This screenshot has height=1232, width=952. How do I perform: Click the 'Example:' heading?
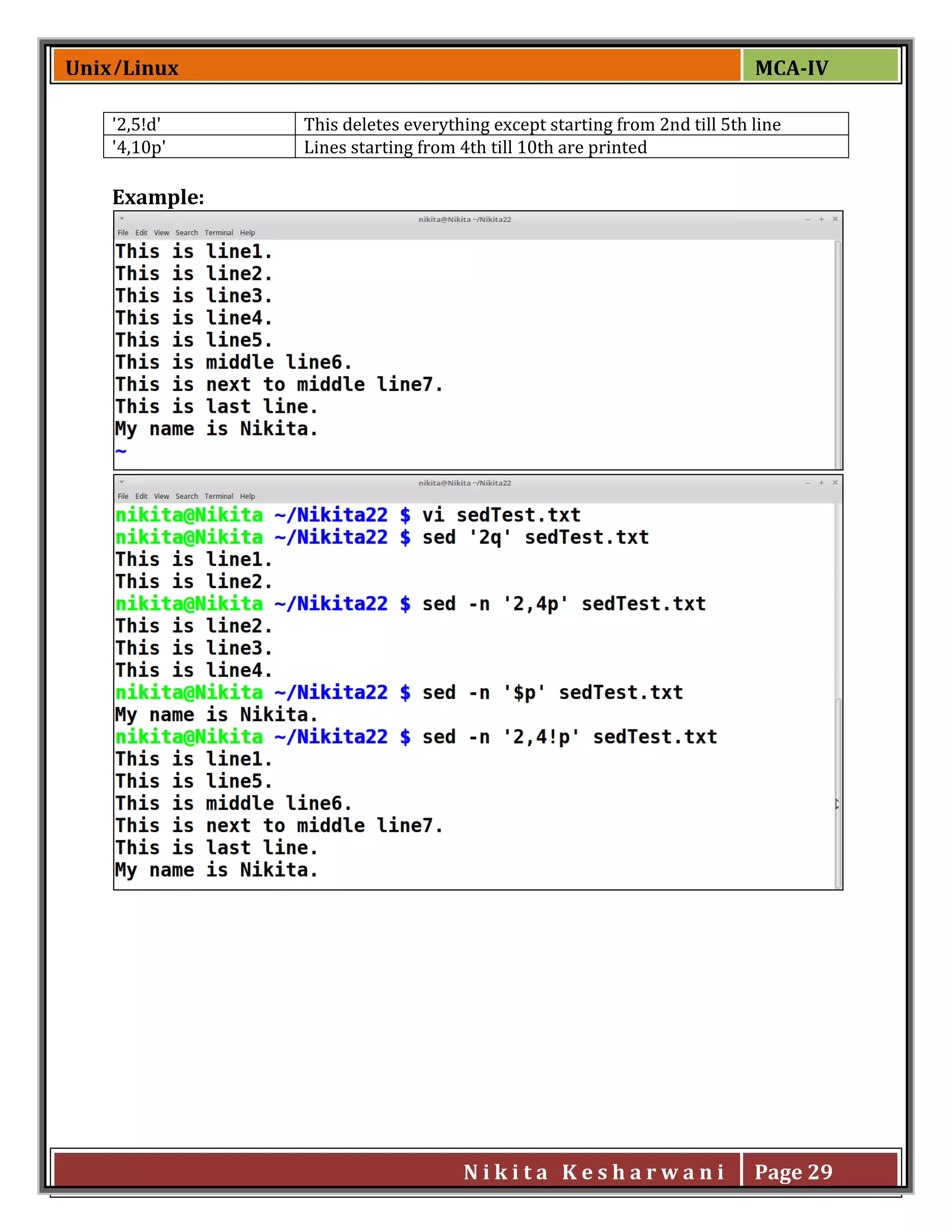click(x=158, y=197)
